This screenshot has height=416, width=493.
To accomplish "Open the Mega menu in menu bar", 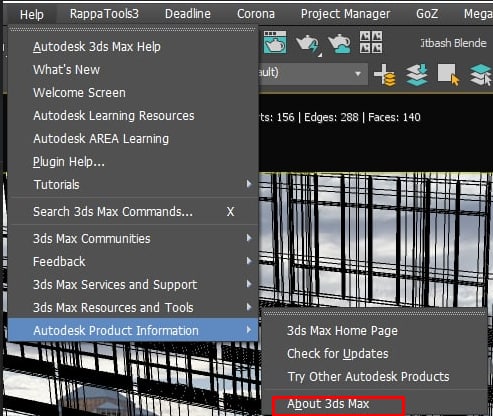I will pyautogui.click(x=478, y=14).
